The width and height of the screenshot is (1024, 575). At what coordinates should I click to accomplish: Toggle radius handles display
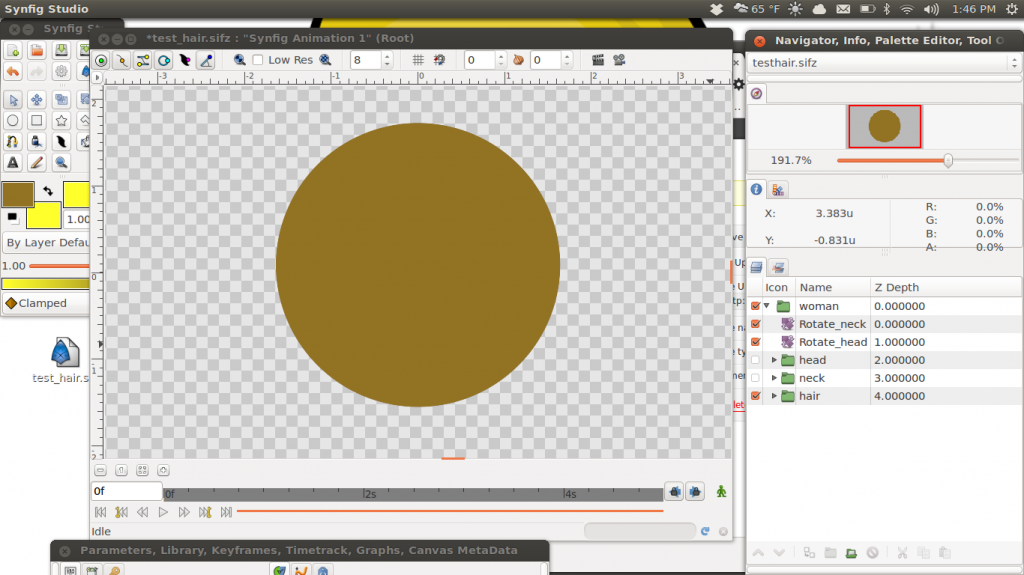pyautogui.click(x=164, y=61)
